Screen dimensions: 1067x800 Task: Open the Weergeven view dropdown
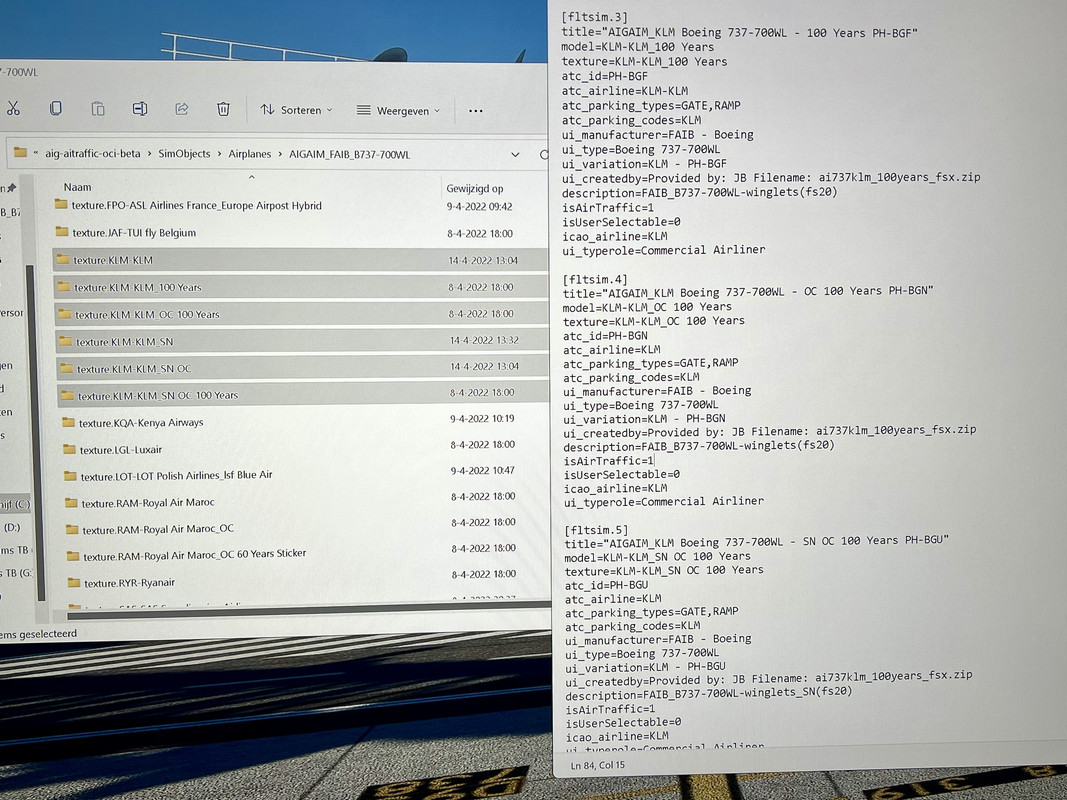[399, 110]
